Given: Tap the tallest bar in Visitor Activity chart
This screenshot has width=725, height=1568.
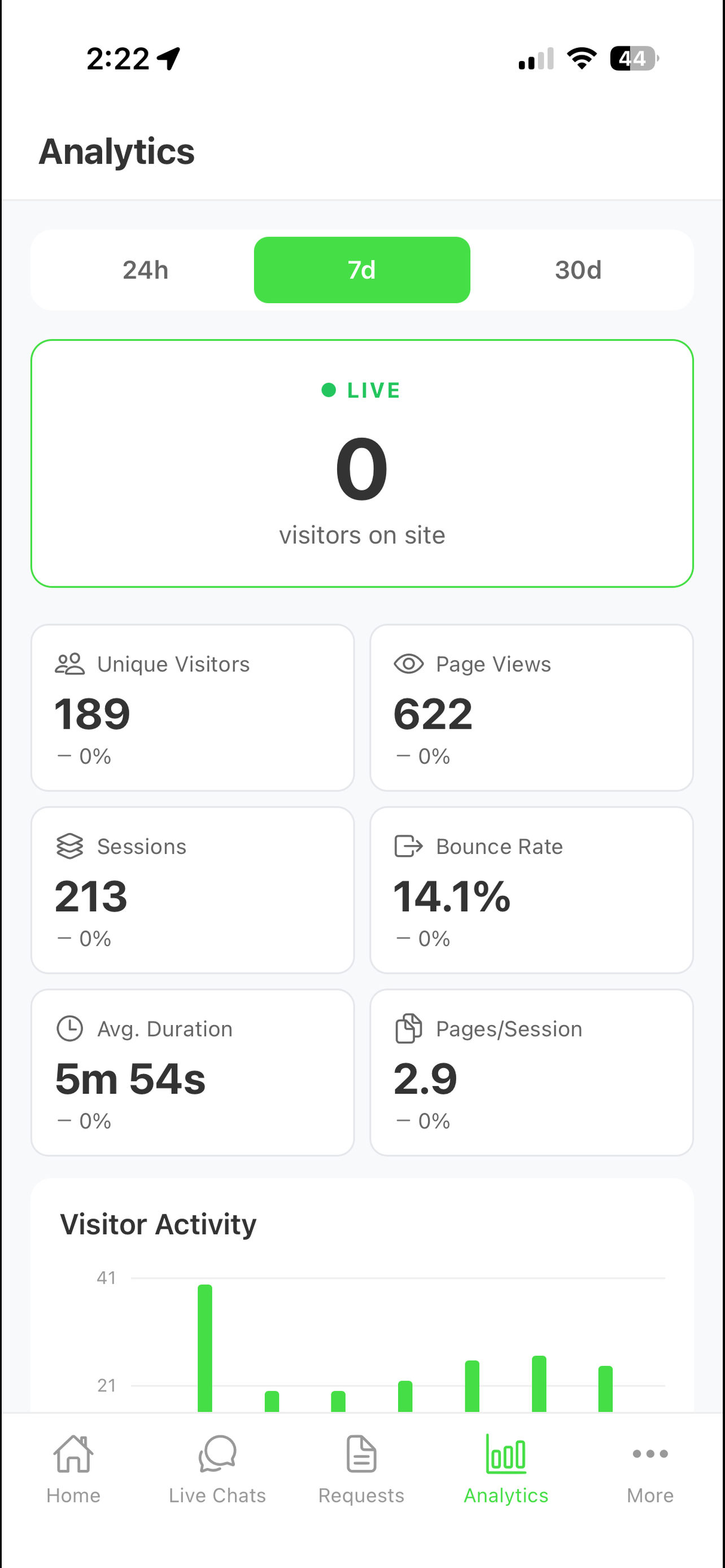Looking at the screenshot, I should [x=205, y=1348].
